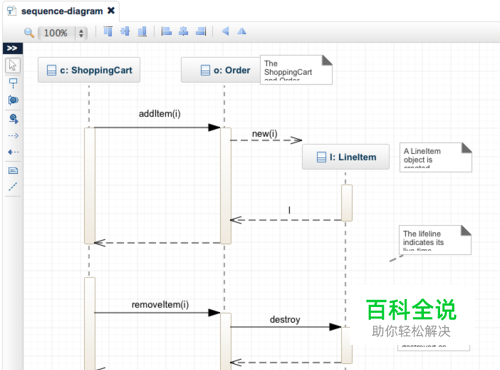The height and width of the screenshot is (370, 500).
Task: Select the removeItem(i) message label
Action: pyautogui.click(x=160, y=305)
